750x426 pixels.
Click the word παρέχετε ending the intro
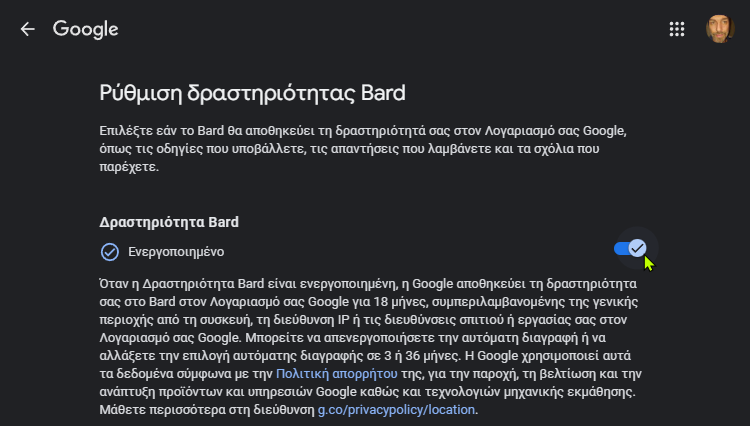129,167
